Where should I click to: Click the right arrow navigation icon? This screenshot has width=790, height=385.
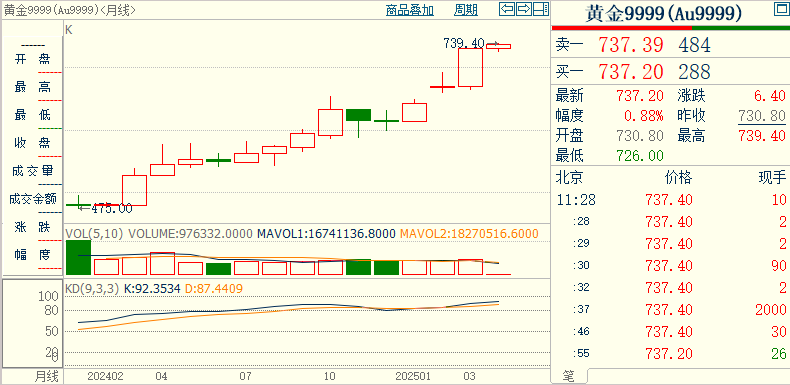524,9
